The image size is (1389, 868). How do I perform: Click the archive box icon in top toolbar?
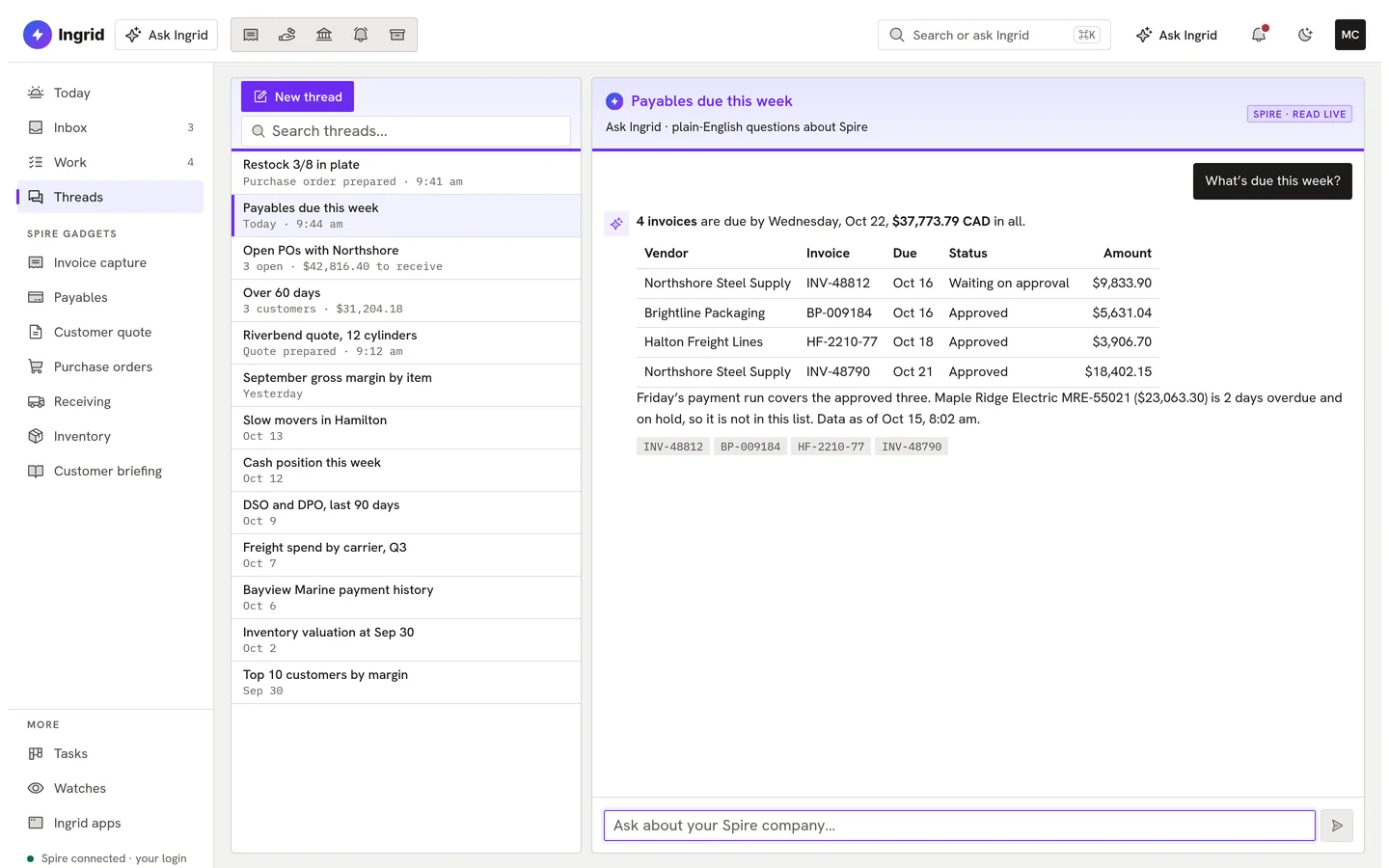397,35
